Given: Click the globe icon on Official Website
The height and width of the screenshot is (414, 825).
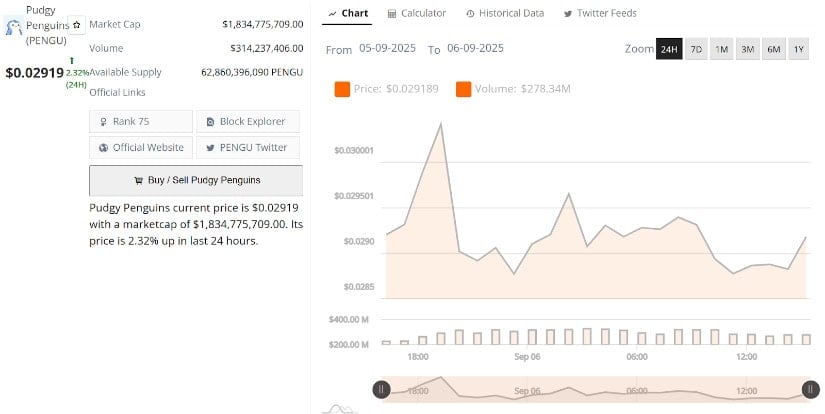Looking at the screenshot, I should point(104,148).
